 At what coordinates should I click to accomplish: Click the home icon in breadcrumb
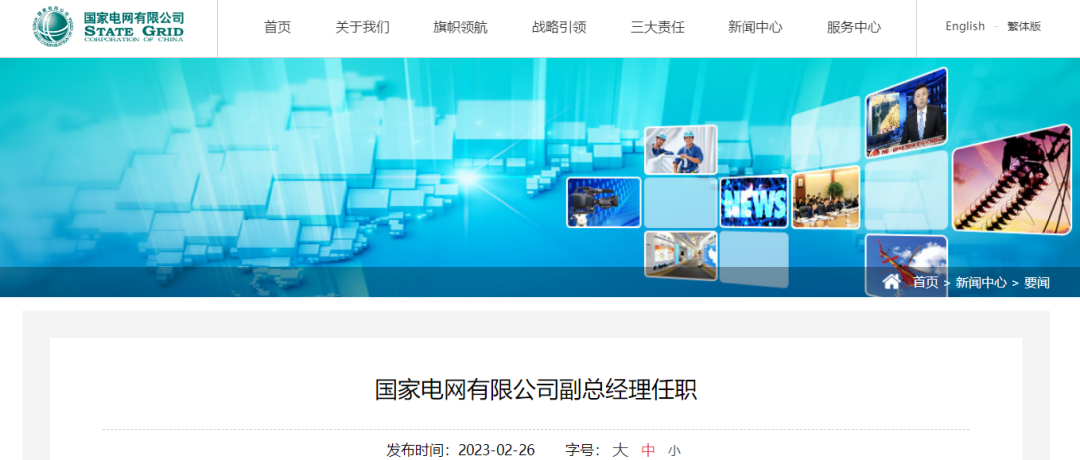tap(891, 281)
